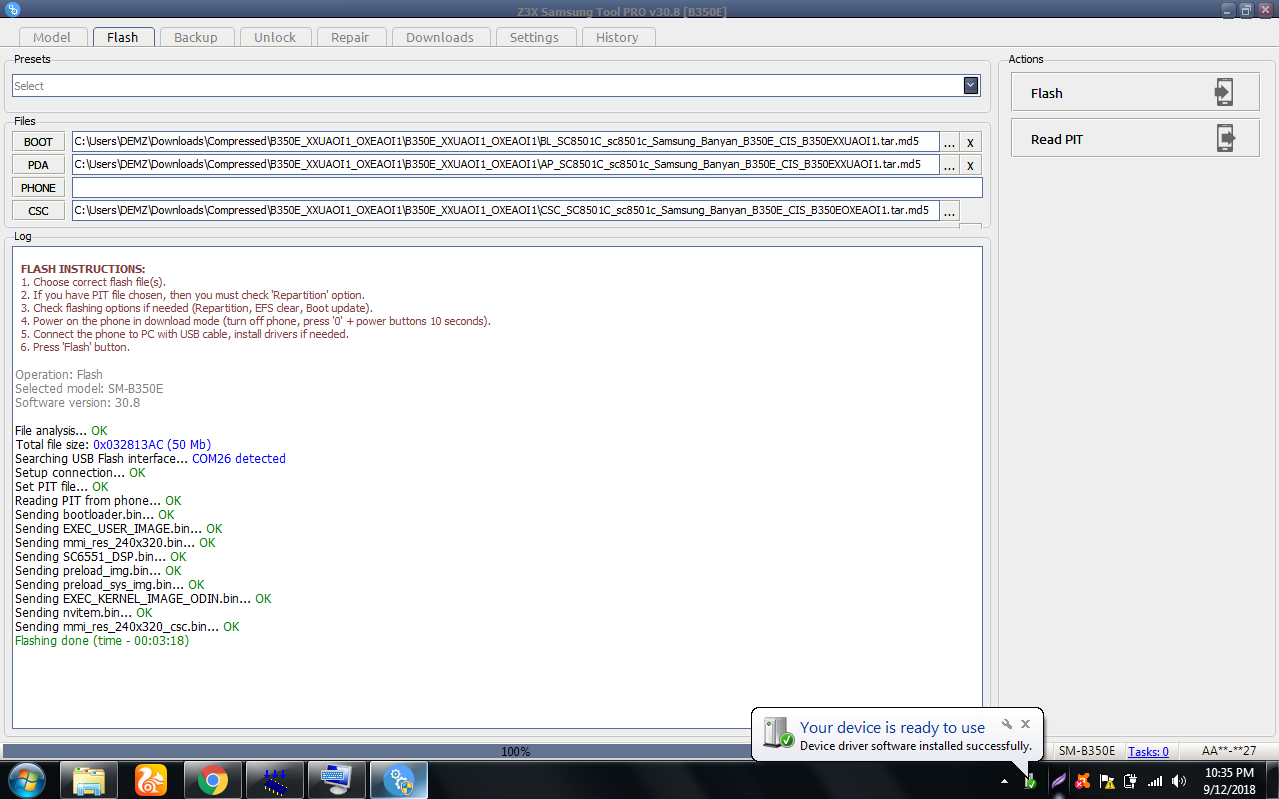Browse for CSC file with '...' button
The image size is (1279, 799).
click(x=950, y=211)
